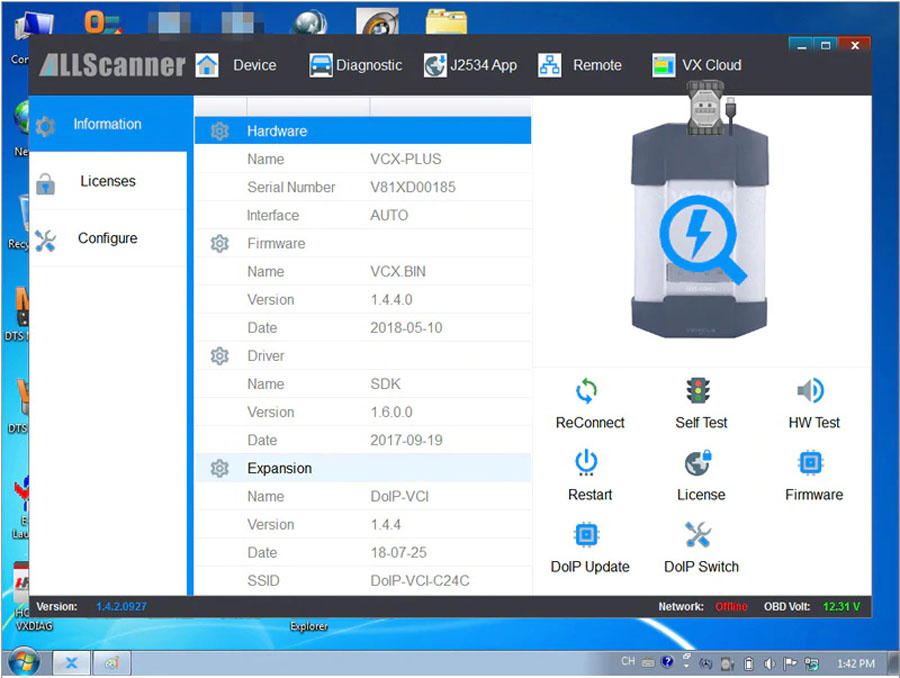
Task: Click the Information gear icon
Action: pyautogui.click(x=45, y=126)
